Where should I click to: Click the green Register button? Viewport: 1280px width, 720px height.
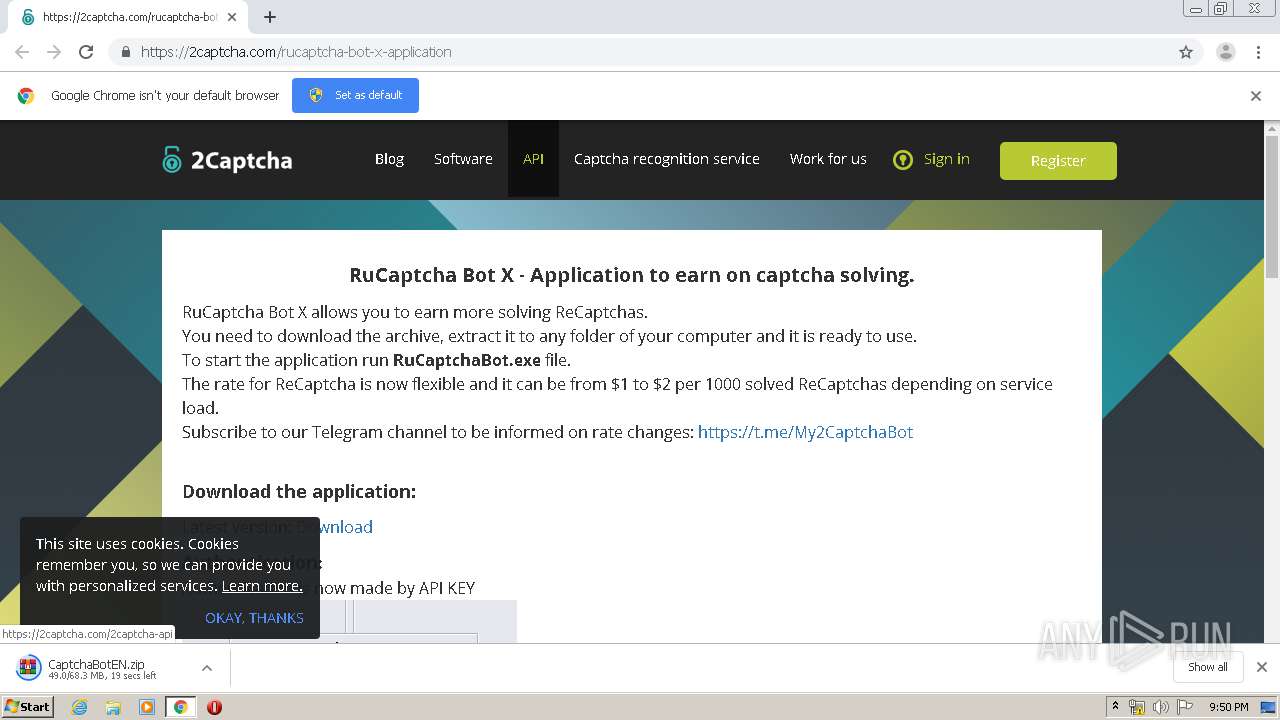pos(1058,160)
